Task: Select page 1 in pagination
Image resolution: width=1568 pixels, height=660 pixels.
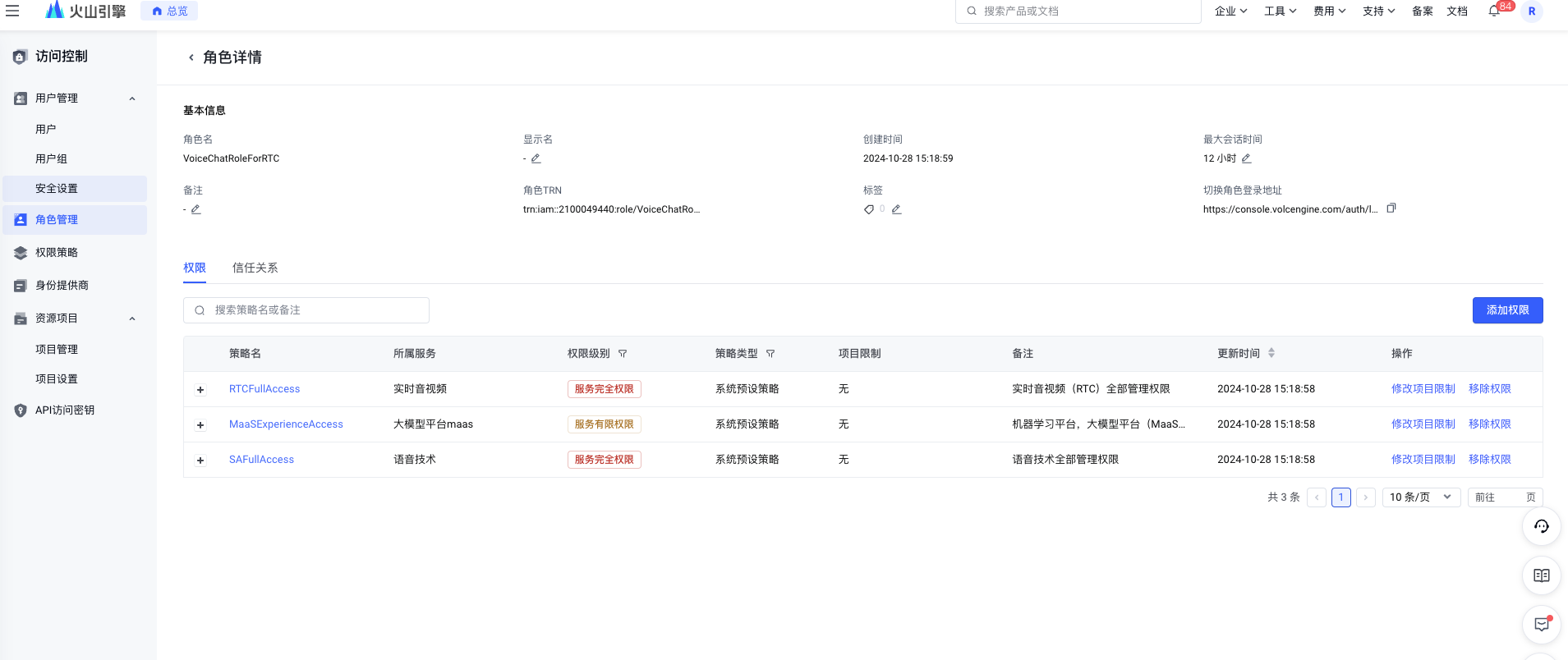Action: click(1341, 497)
